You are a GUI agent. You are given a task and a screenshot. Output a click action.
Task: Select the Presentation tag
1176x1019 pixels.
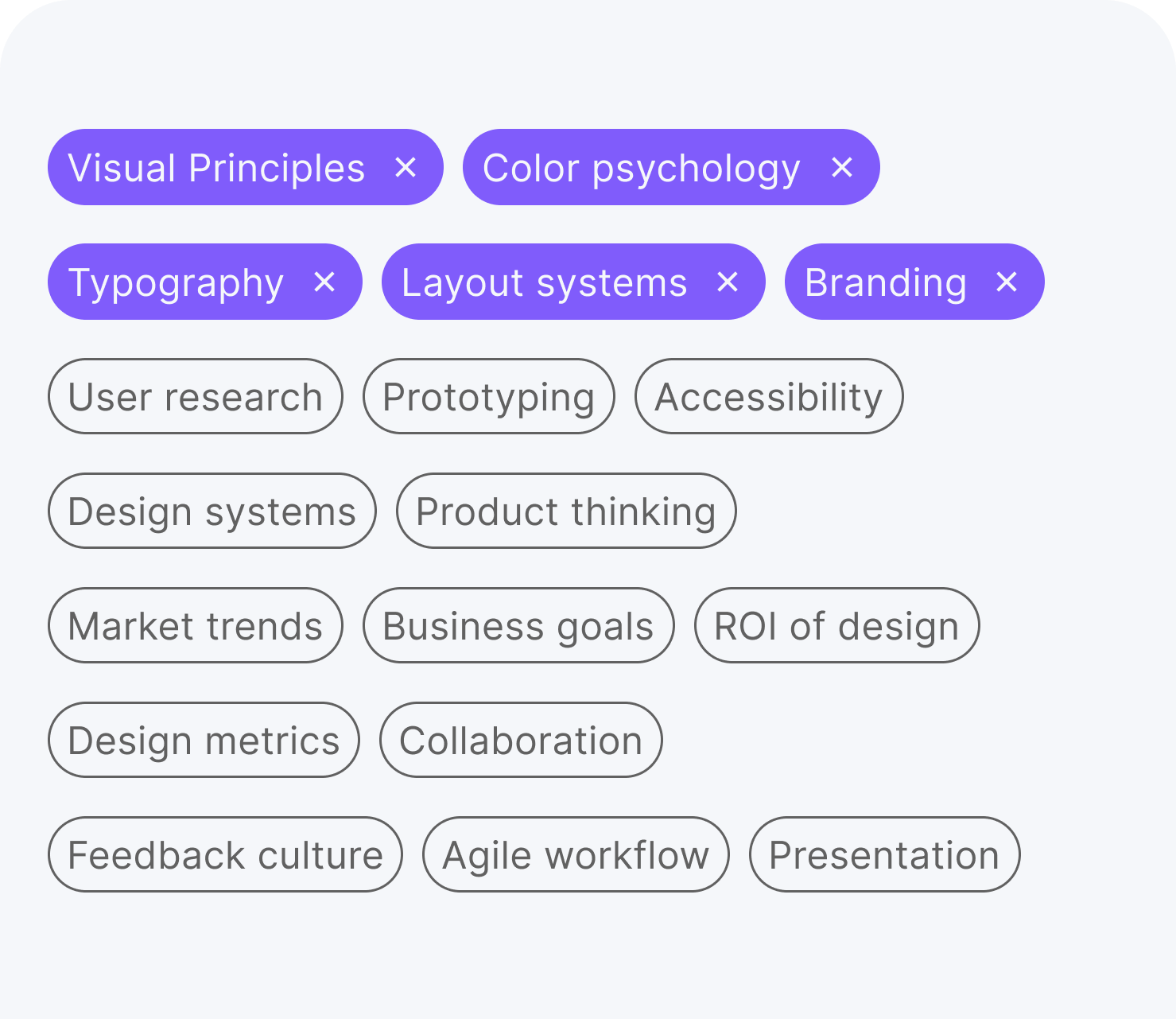[x=883, y=854]
